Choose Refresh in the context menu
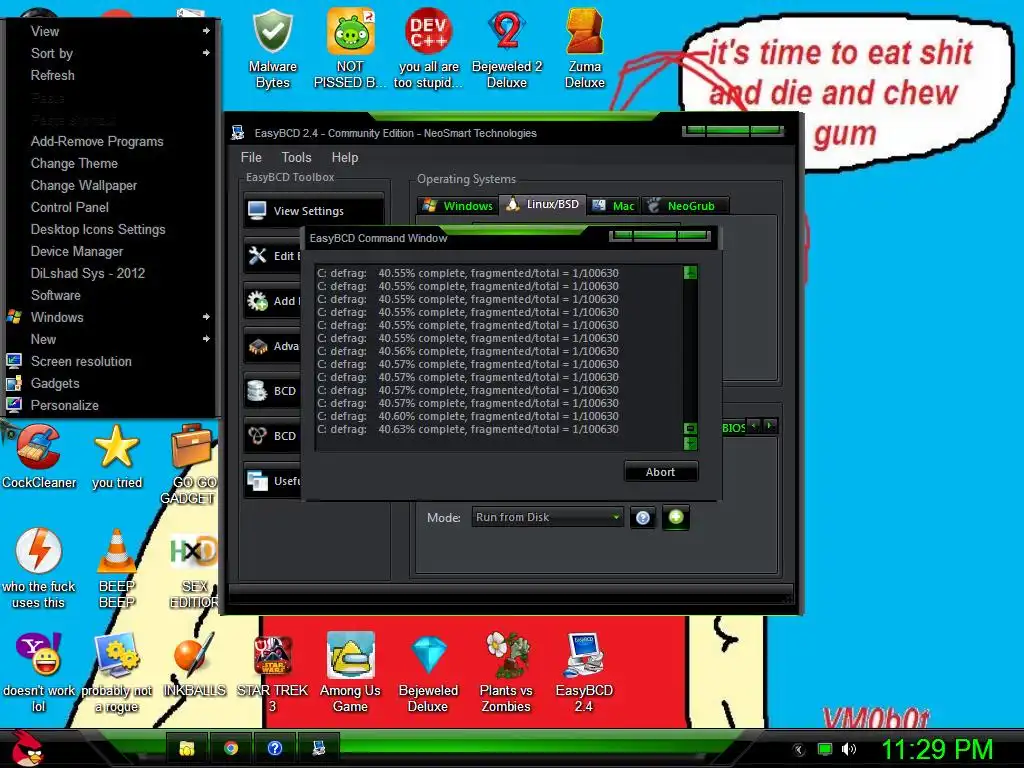Image resolution: width=1024 pixels, height=768 pixels. (x=111, y=76)
